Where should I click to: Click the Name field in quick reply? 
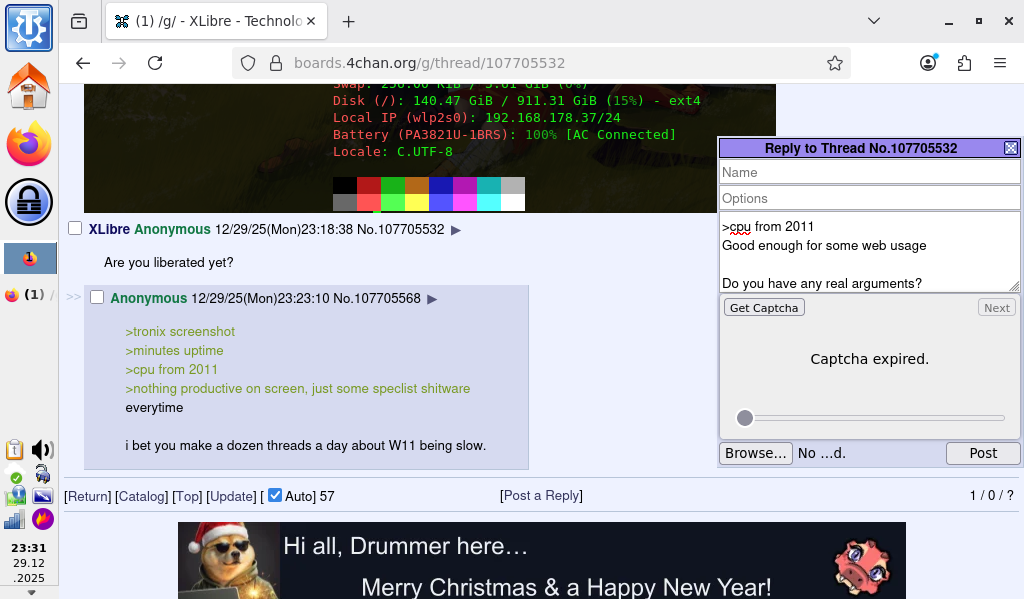point(869,172)
